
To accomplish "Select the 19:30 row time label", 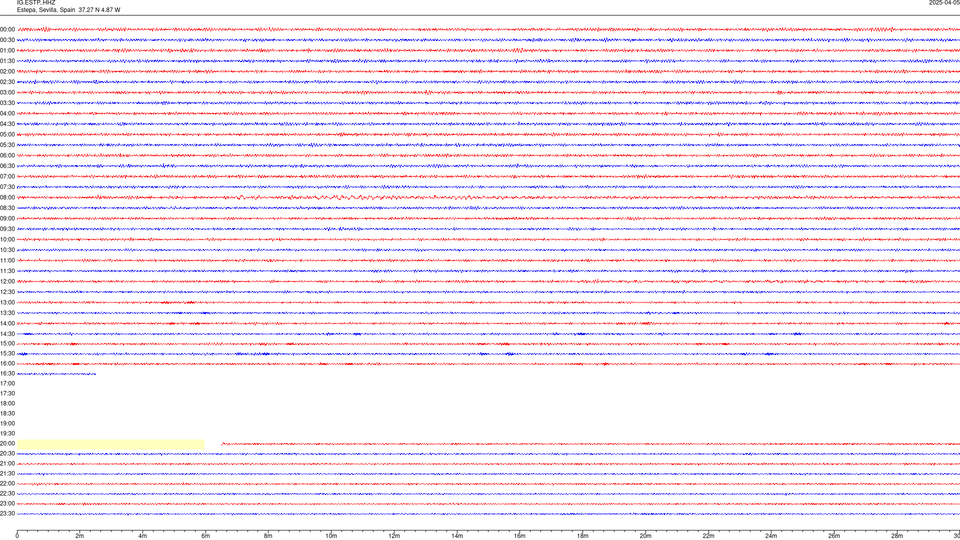I will pos(7,433).
